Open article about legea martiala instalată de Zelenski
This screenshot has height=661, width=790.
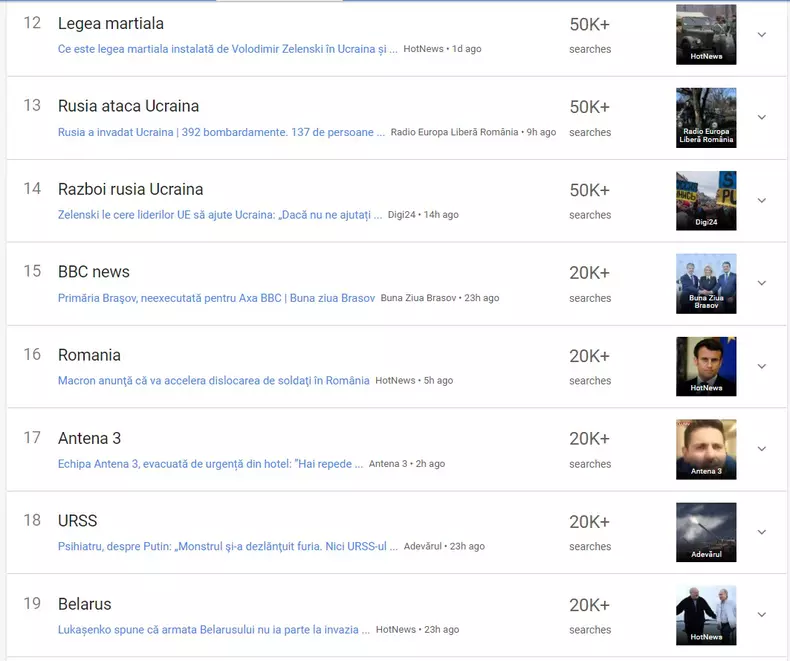click(228, 49)
